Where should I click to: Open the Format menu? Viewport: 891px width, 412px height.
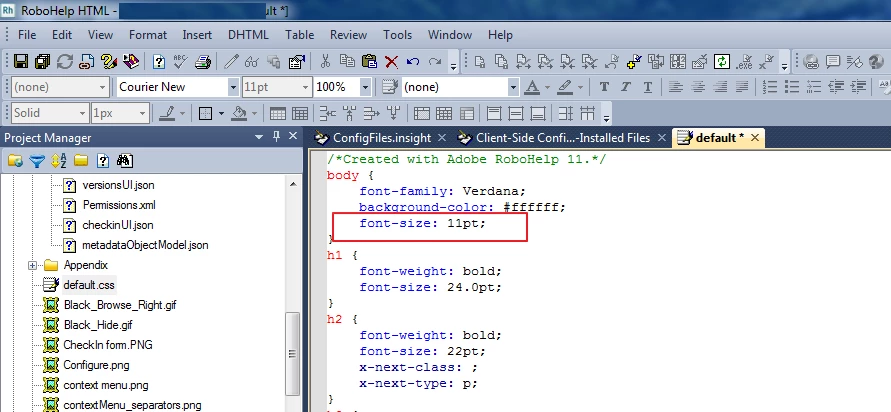[148, 35]
